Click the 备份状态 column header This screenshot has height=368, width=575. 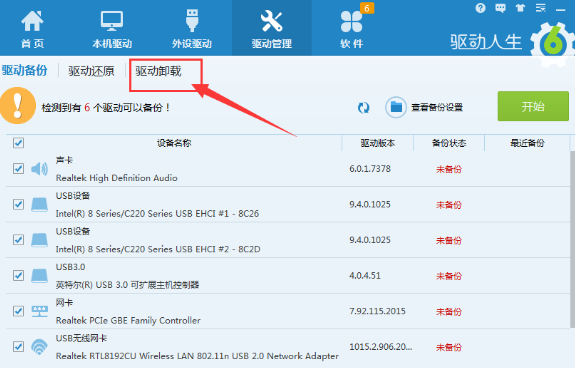[x=449, y=143]
